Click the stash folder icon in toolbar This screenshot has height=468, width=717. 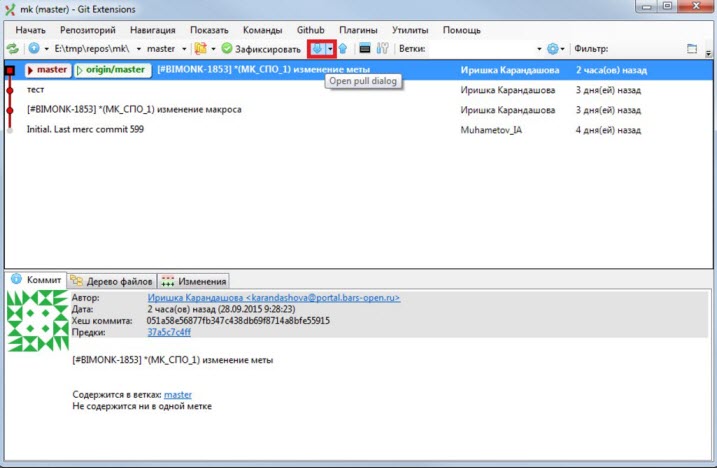[x=200, y=48]
